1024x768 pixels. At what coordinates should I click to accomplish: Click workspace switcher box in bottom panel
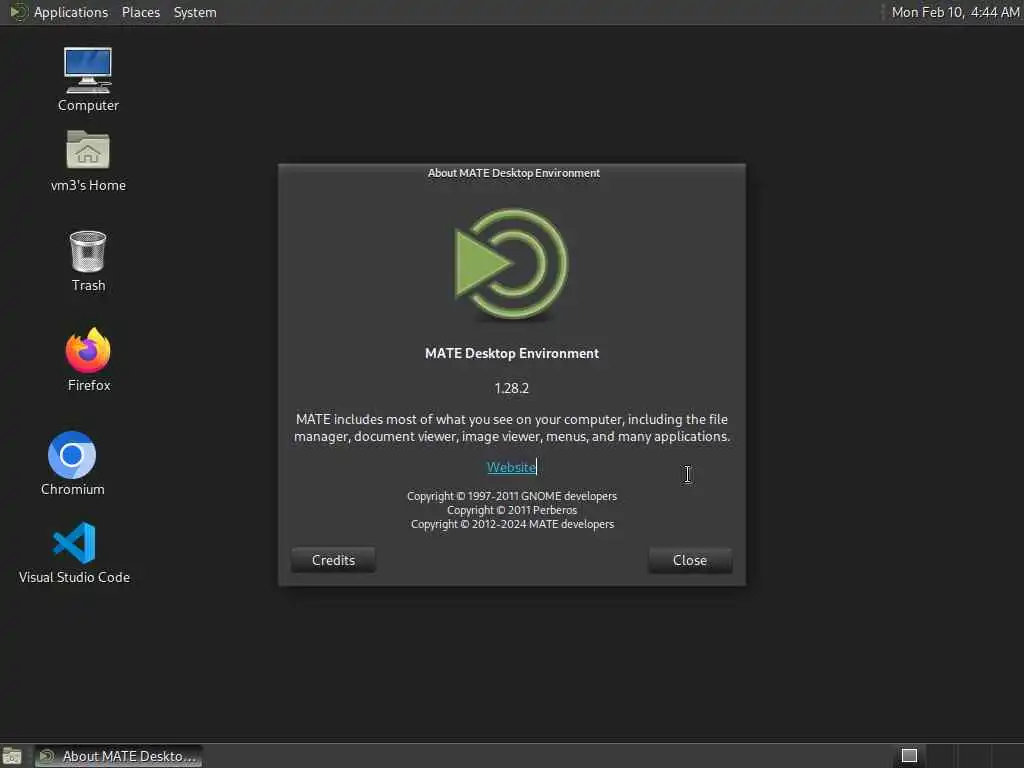click(909, 756)
